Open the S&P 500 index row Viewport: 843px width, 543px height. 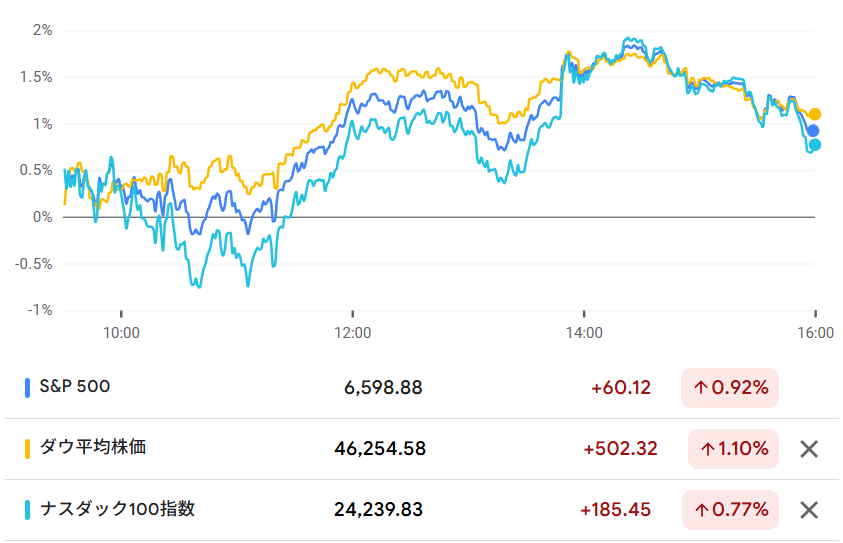pyautogui.click(x=75, y=387)
